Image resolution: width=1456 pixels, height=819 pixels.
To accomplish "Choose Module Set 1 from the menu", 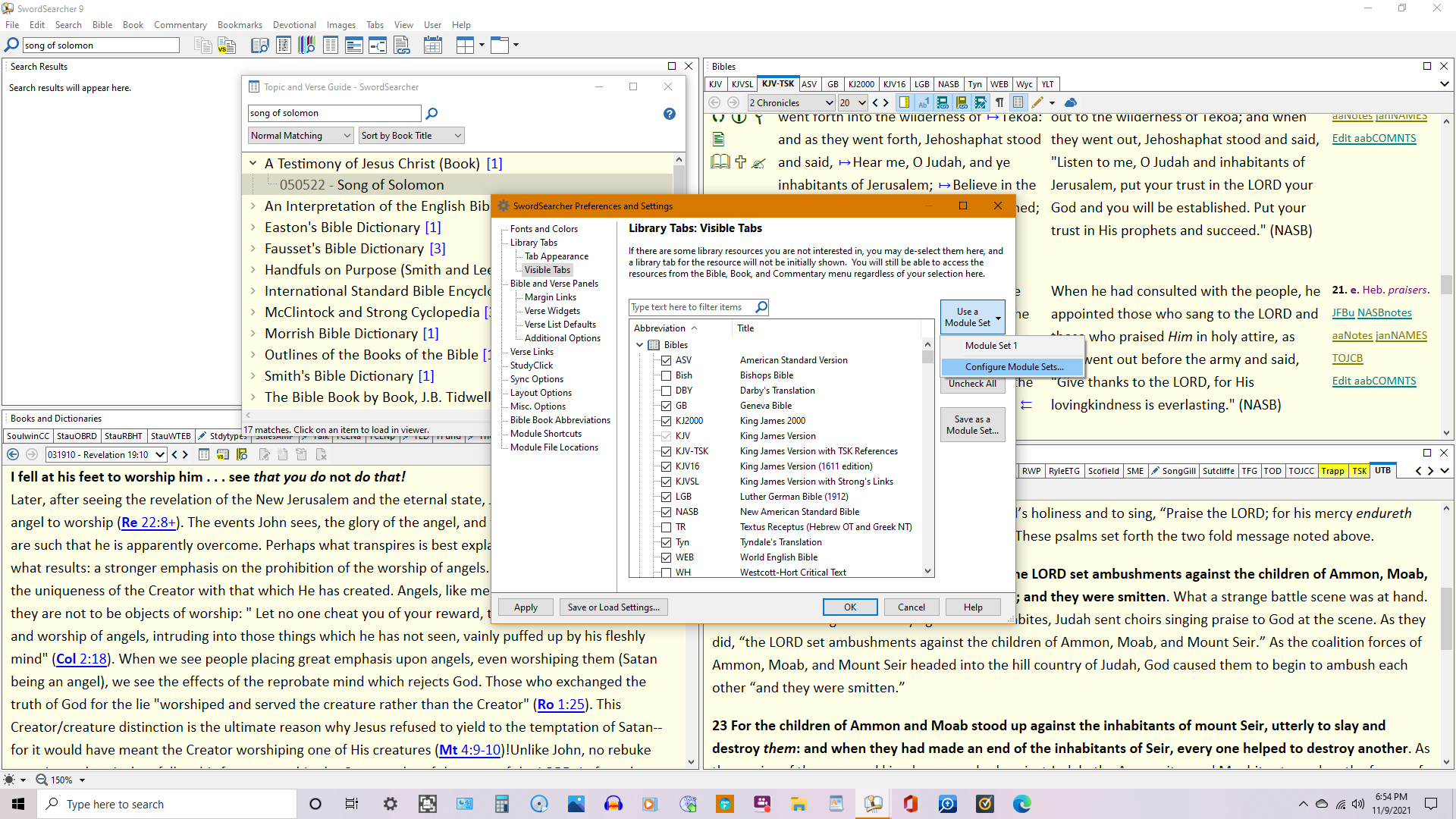I will point(1013,346).
